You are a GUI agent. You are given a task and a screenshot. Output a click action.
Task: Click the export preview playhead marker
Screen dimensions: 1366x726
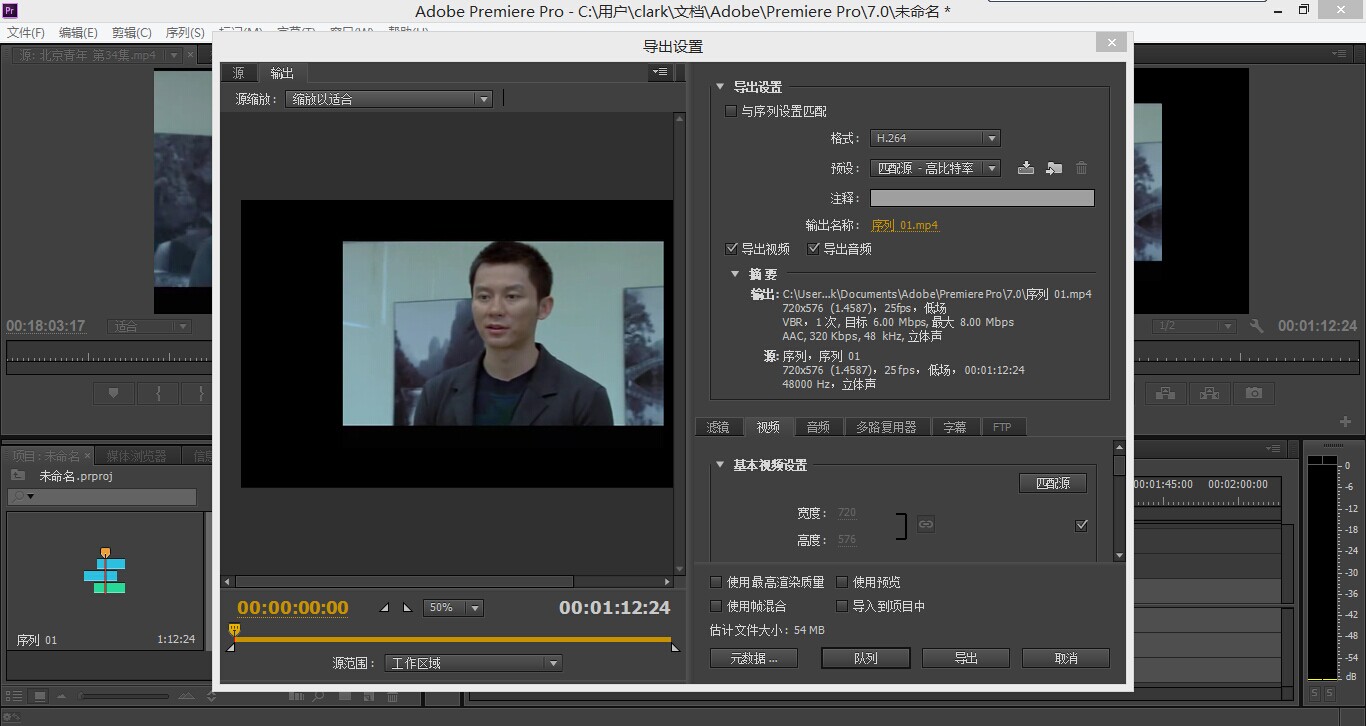tap(234, 630)
